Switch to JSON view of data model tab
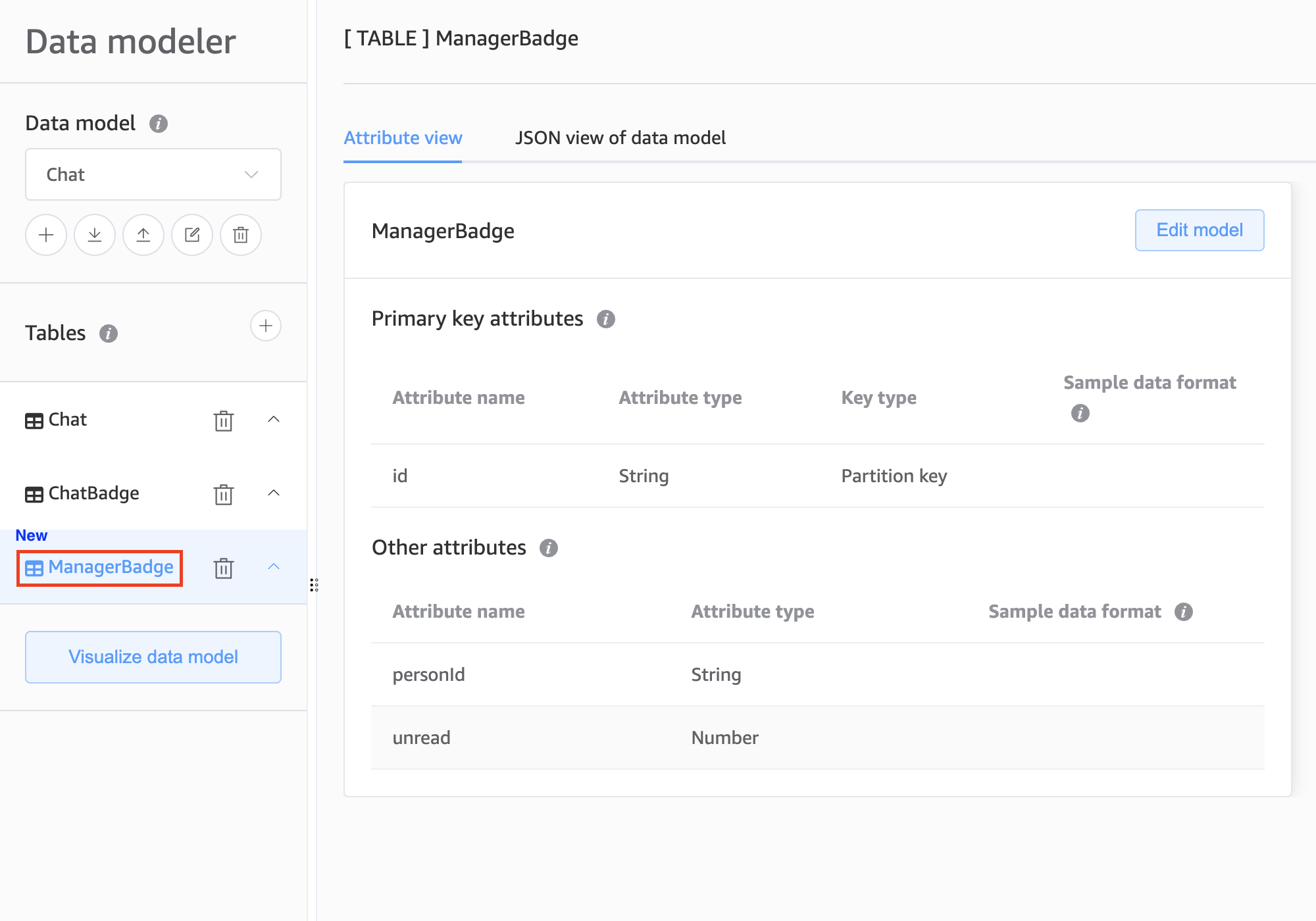The height and width of the screenshot is (921, 1316). click(620, 137)
